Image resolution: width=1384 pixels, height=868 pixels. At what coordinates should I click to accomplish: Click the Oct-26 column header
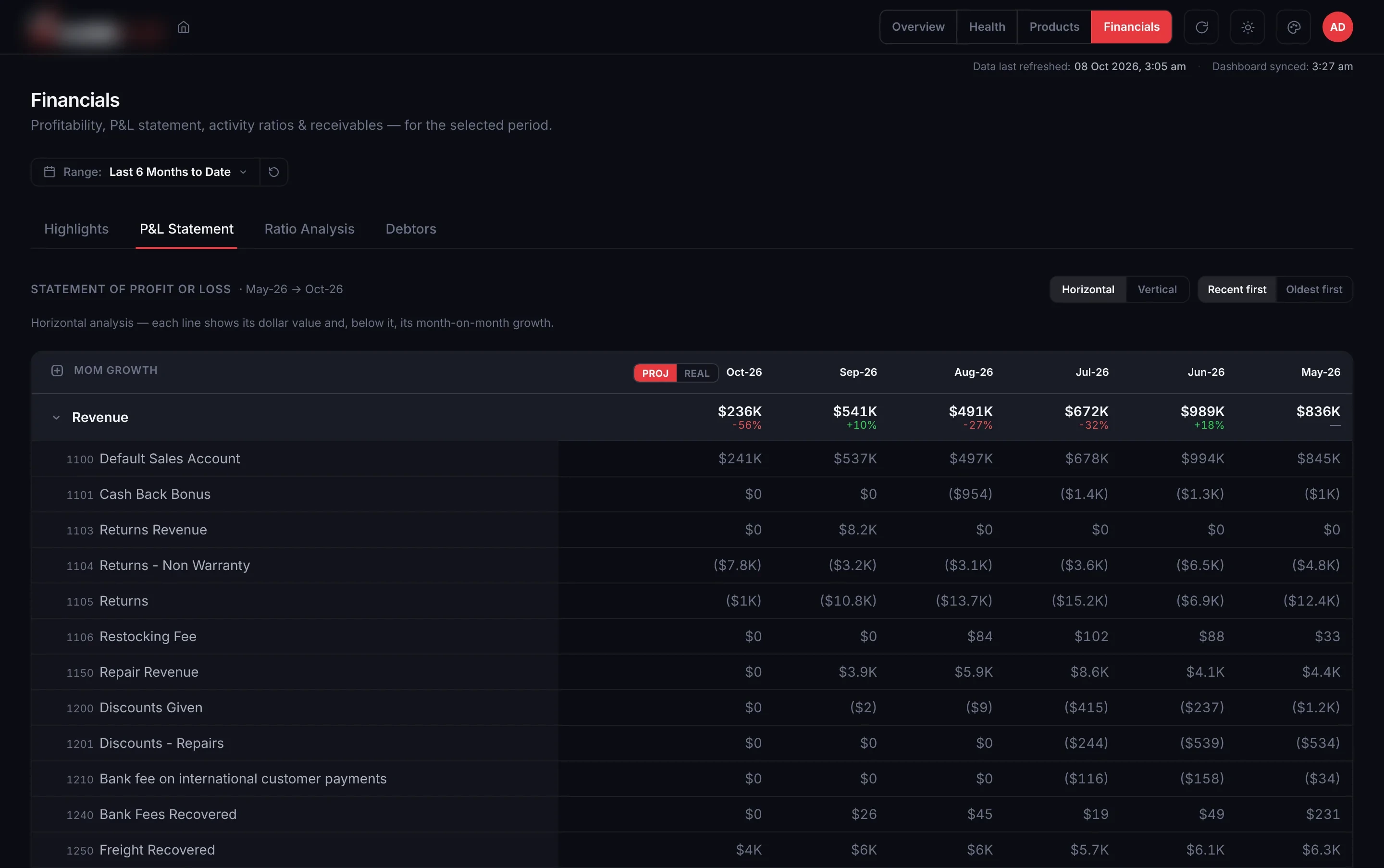[x=744, y=372]
